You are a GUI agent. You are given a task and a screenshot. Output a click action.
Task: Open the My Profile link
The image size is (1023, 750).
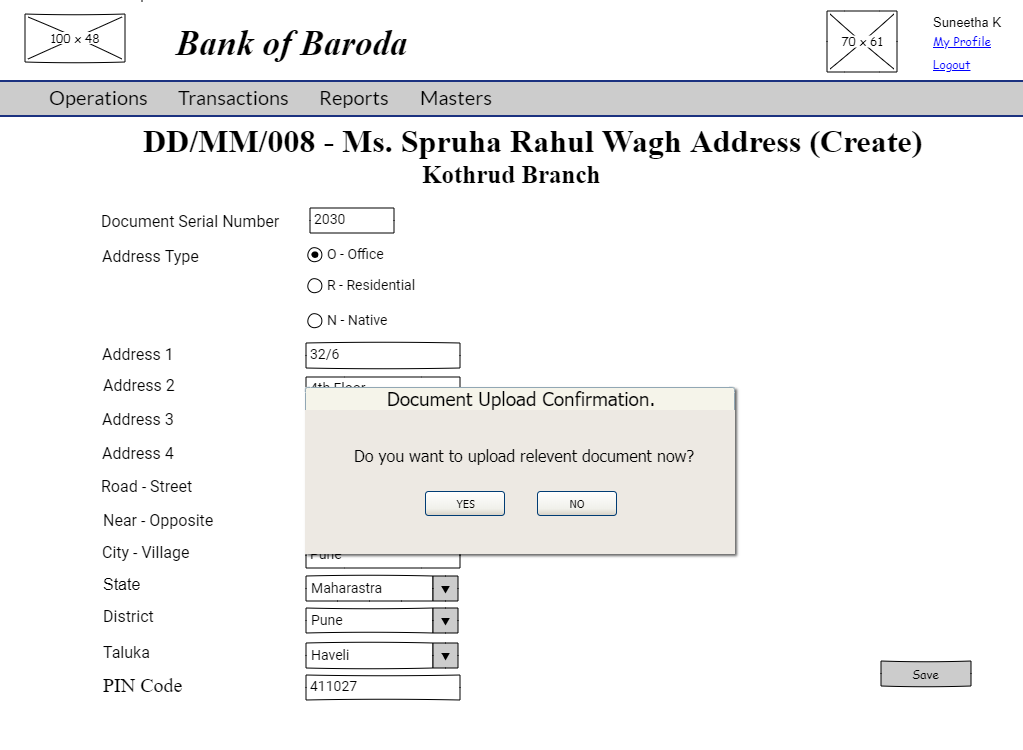click(x=961, y=42)
